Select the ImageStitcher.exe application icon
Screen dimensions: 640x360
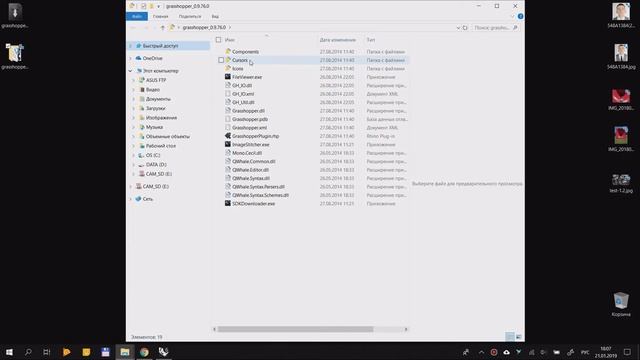click(x=228, y=144)
